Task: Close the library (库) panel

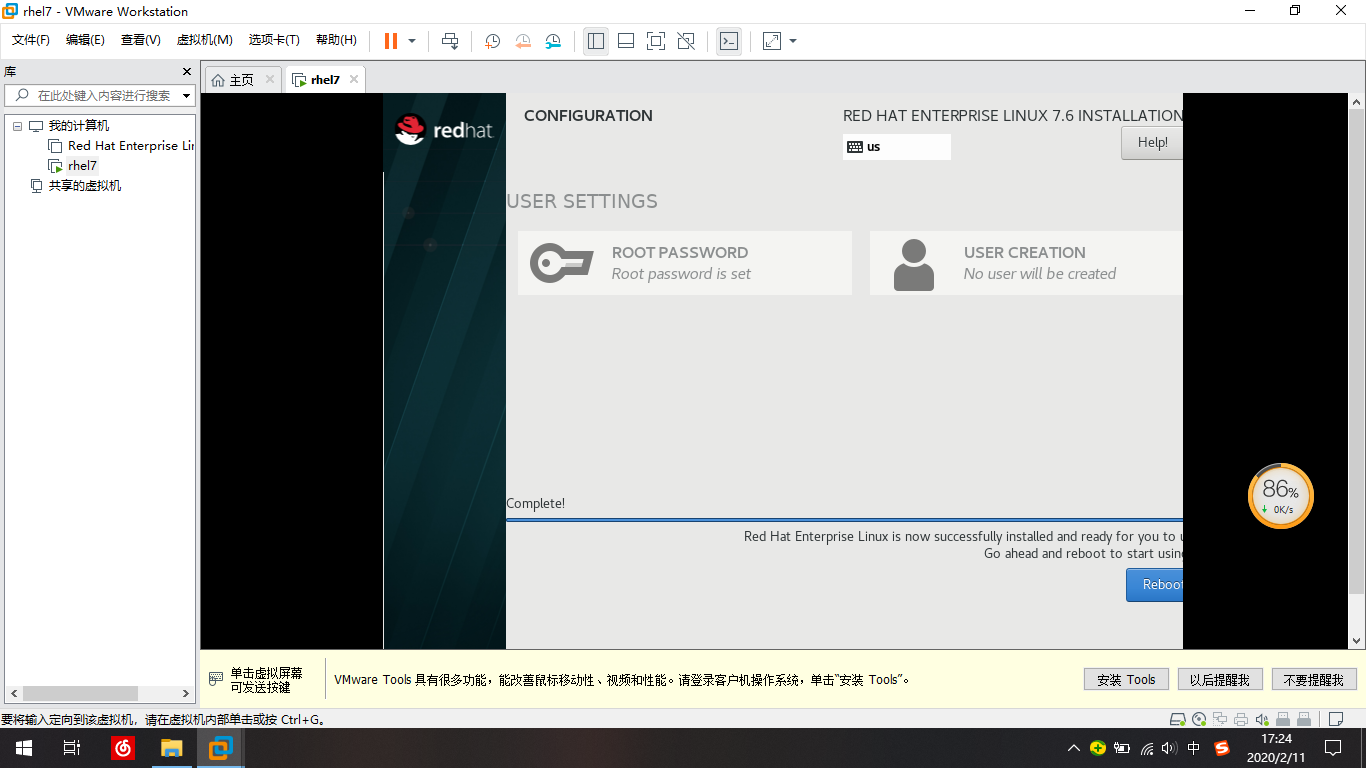Action: (x=186, y=72)
